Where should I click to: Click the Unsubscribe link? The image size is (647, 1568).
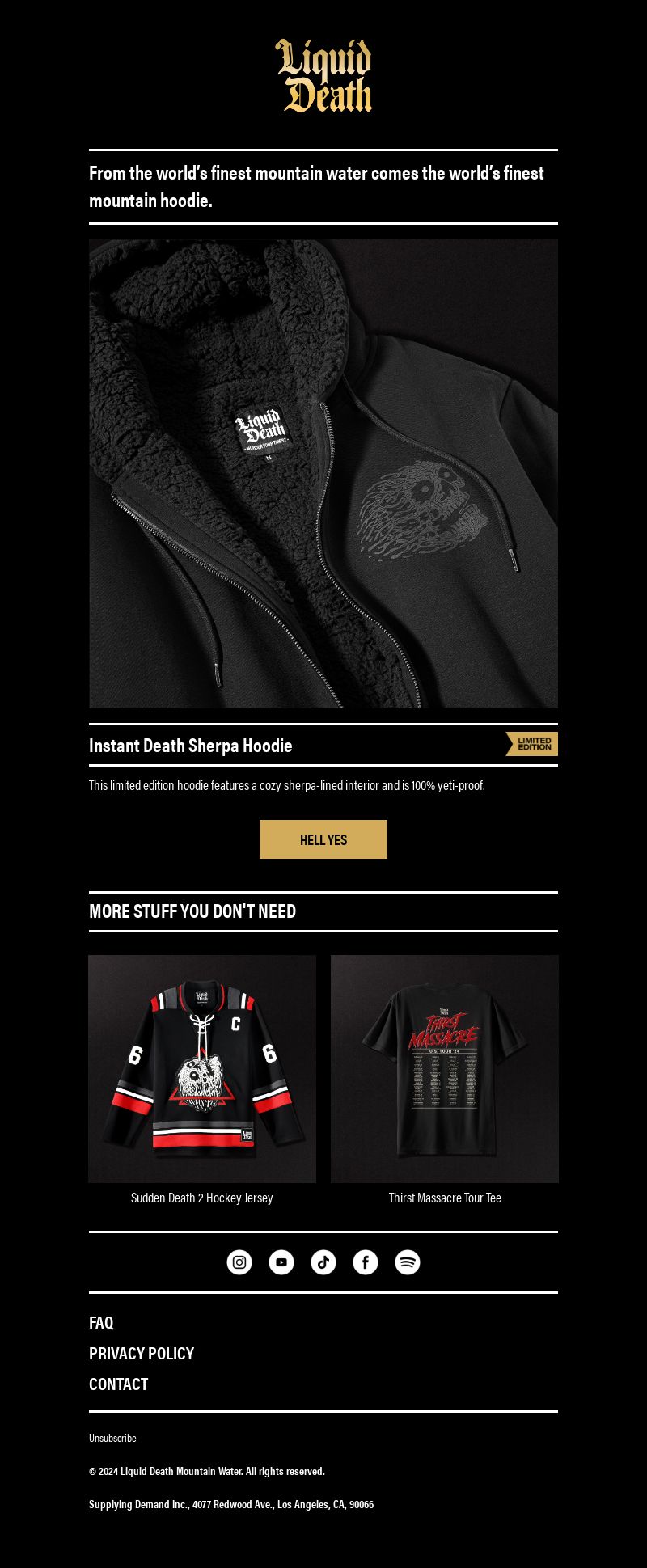click(x=112, y=1438)
